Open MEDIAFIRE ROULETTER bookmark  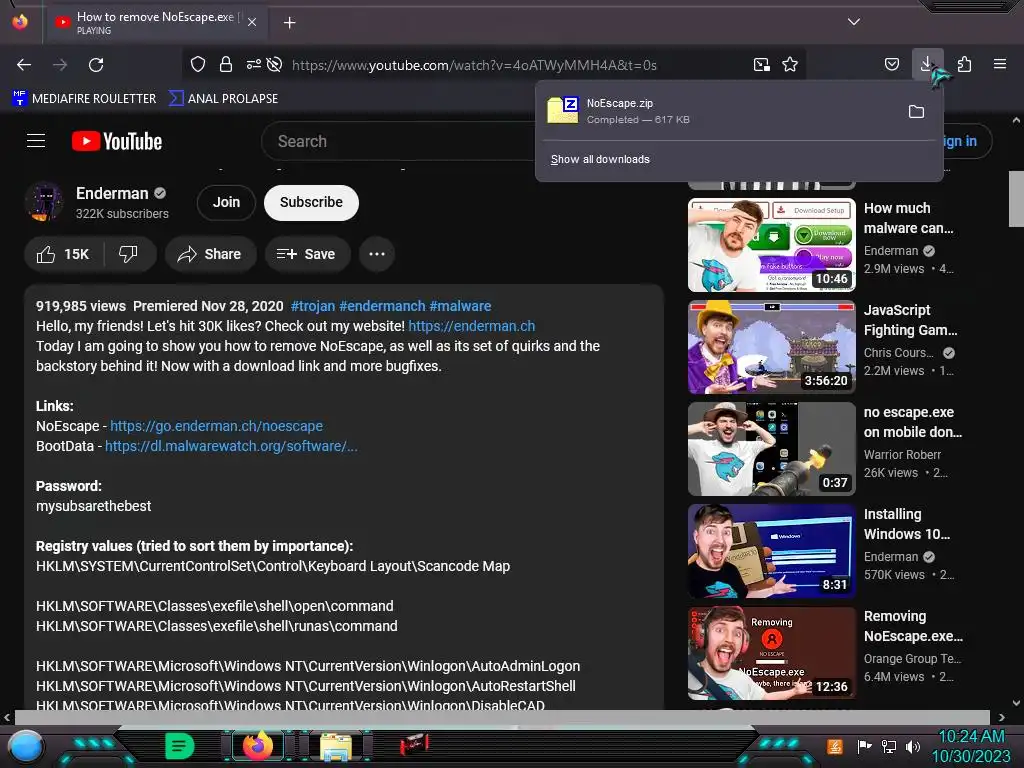[84, 99]
